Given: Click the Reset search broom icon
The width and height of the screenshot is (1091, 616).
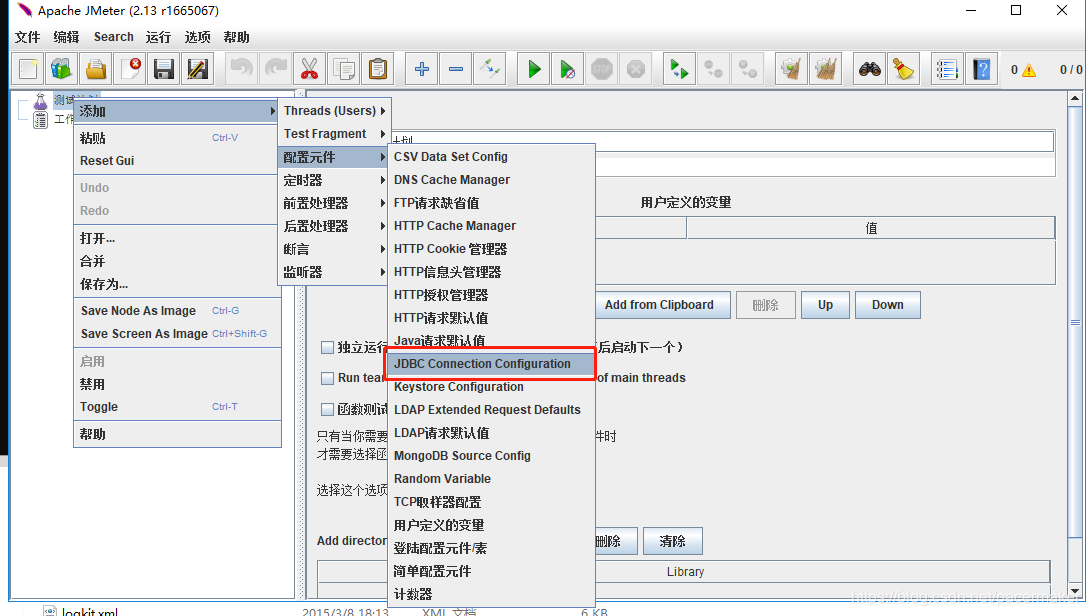Looking at the screenshot, I should pyautogui.click(x=903, y=69).
